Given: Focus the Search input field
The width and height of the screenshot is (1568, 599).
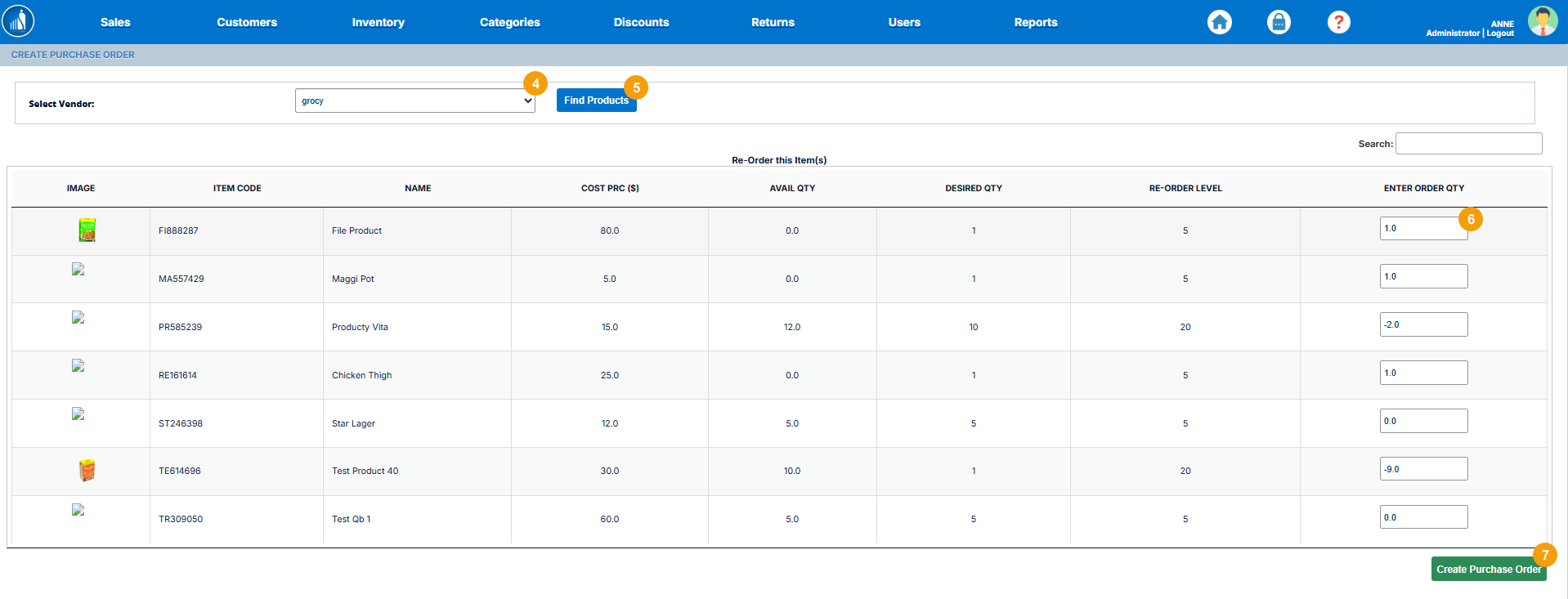Looking at the screenshot, I should (x=1468, y=144).
